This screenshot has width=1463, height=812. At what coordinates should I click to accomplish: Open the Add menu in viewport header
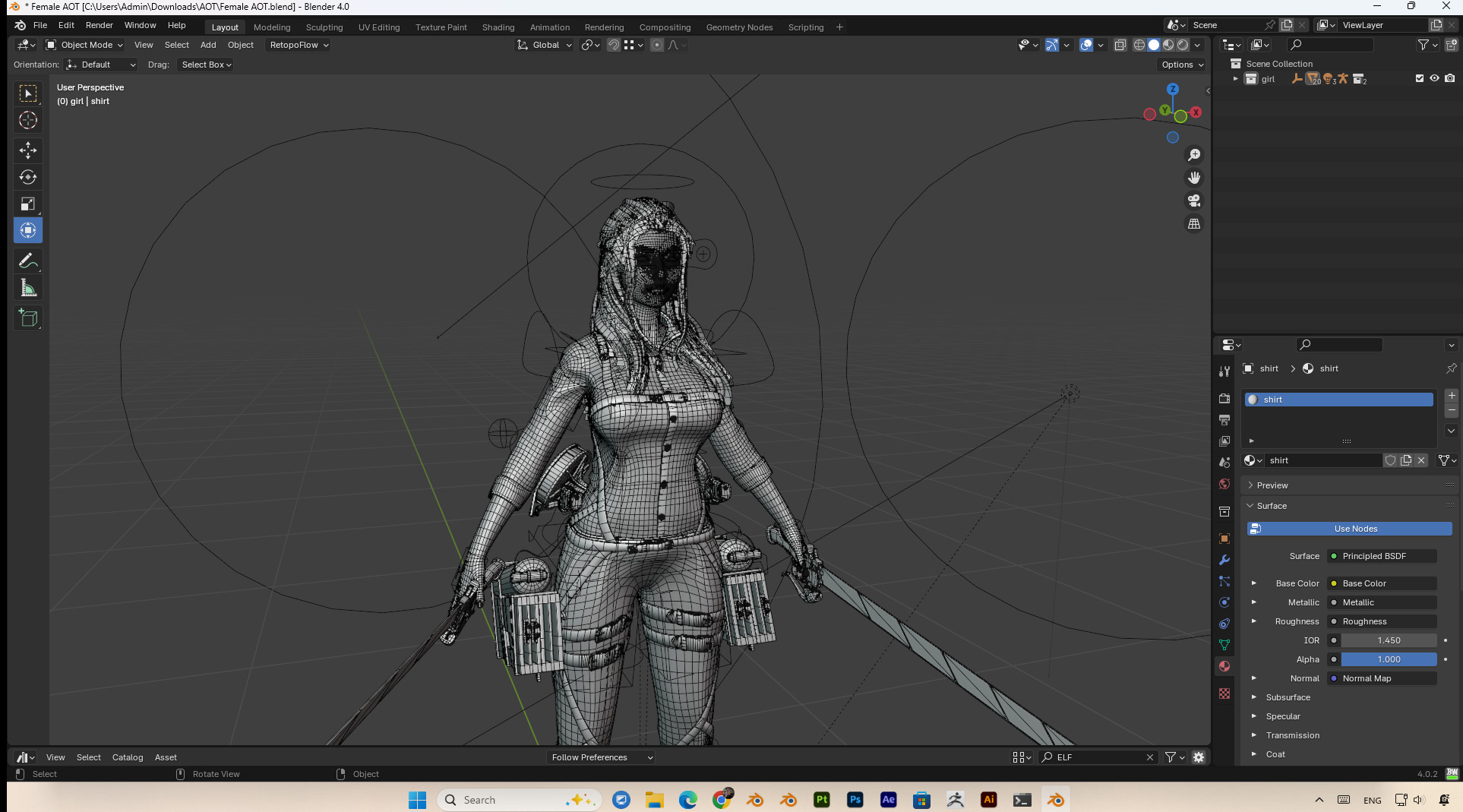coord(208,45)
